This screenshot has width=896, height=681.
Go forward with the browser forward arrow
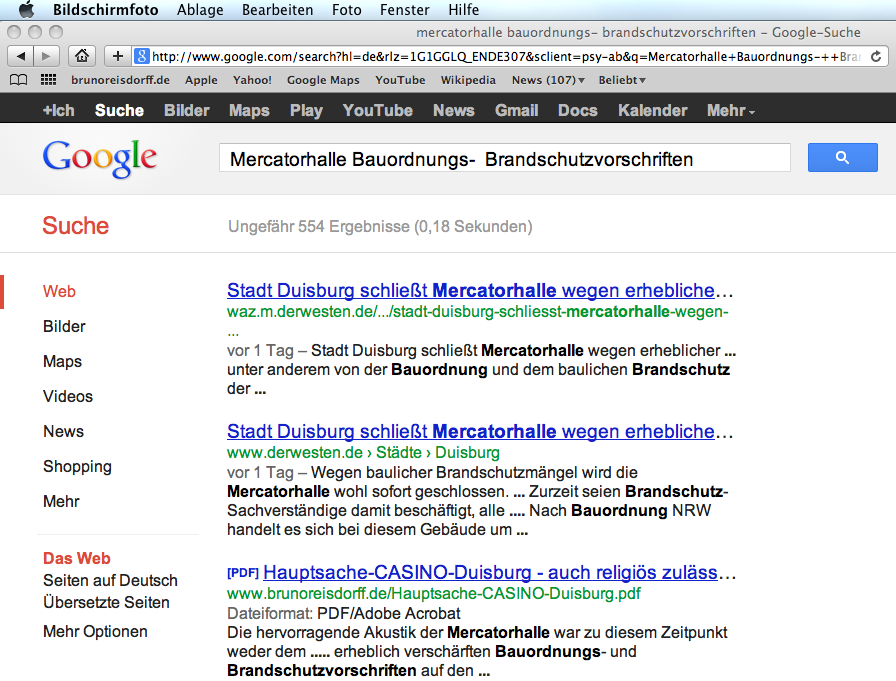pos(46,56)
